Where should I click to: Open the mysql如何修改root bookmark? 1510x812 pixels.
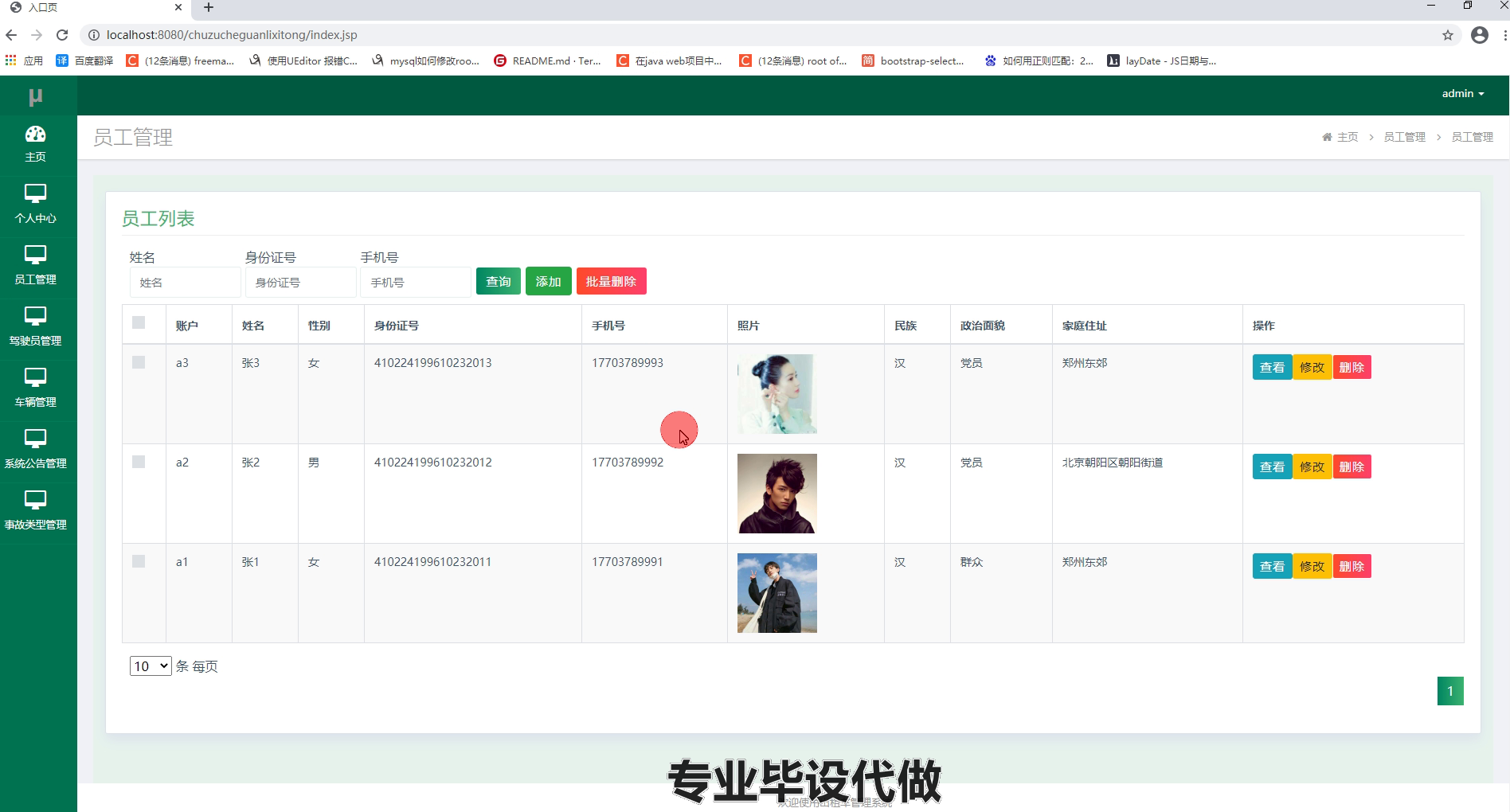click(x=425, y=61)
